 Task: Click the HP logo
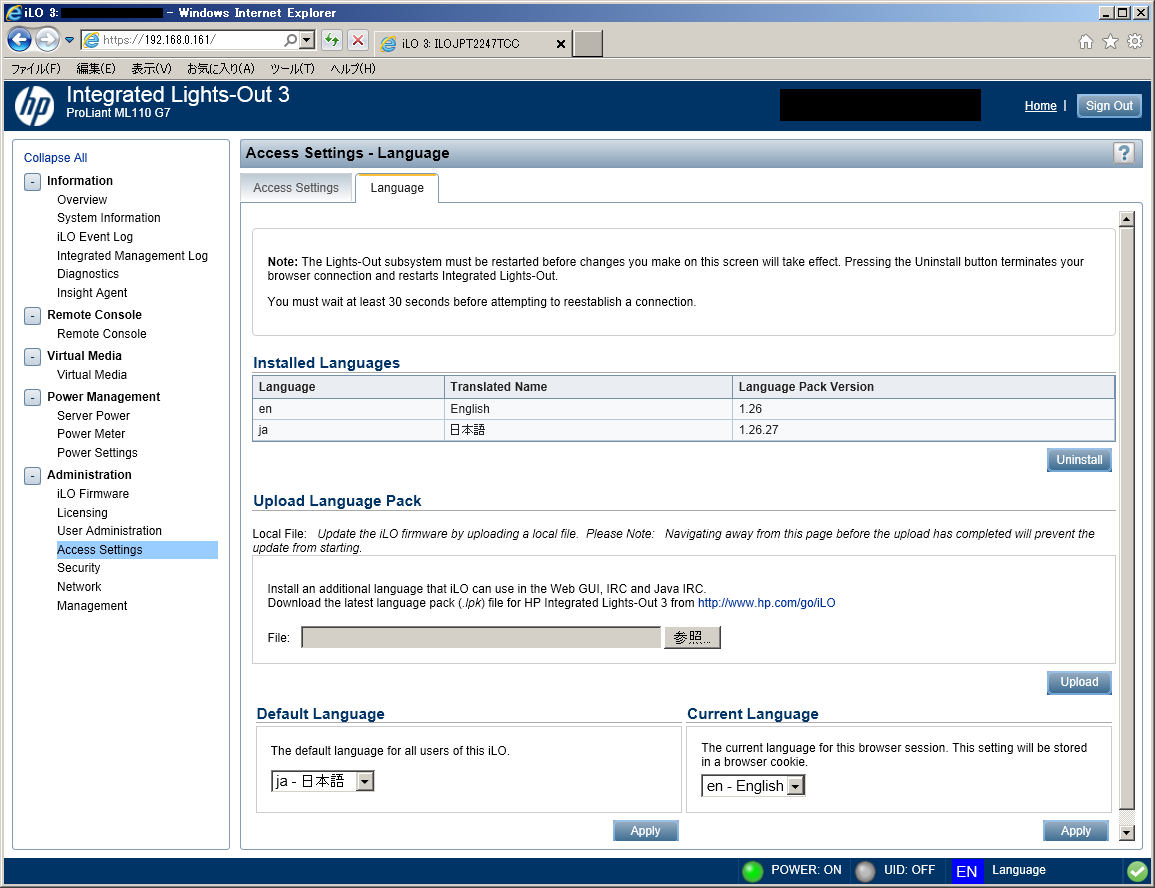click(35, 105)
